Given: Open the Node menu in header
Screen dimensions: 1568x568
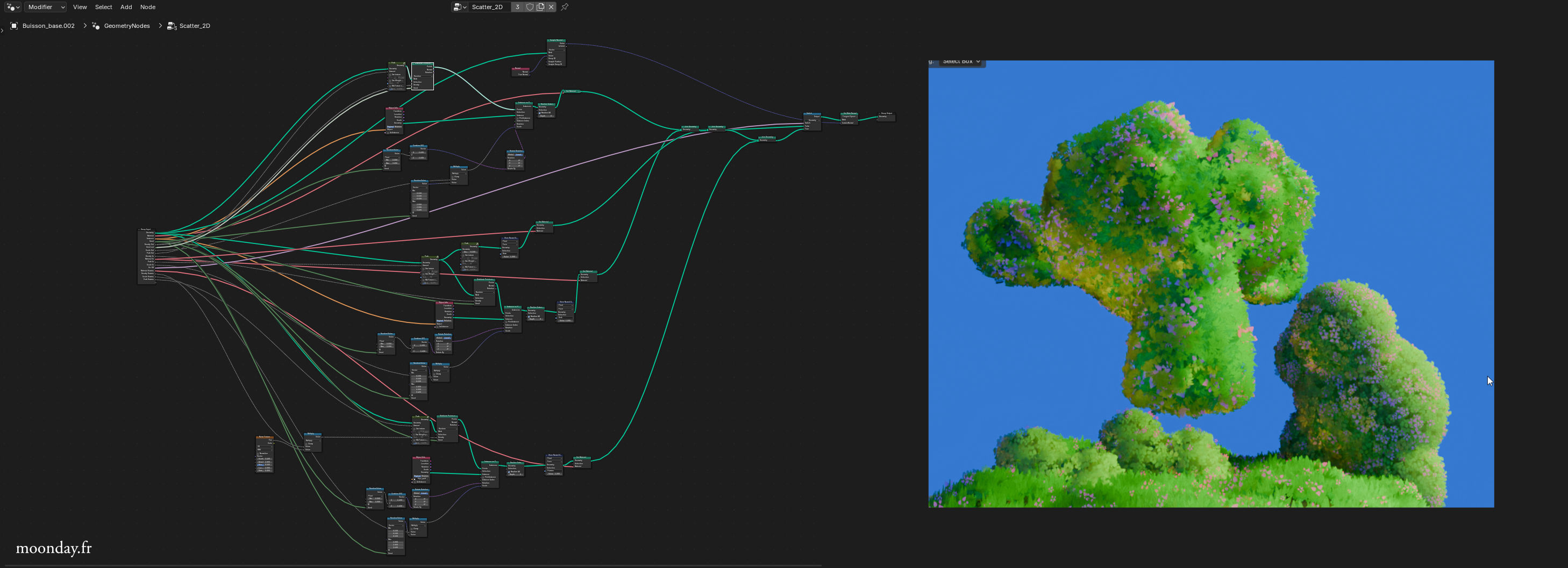Looking at the screenshot, I should (x=147, y=8).
